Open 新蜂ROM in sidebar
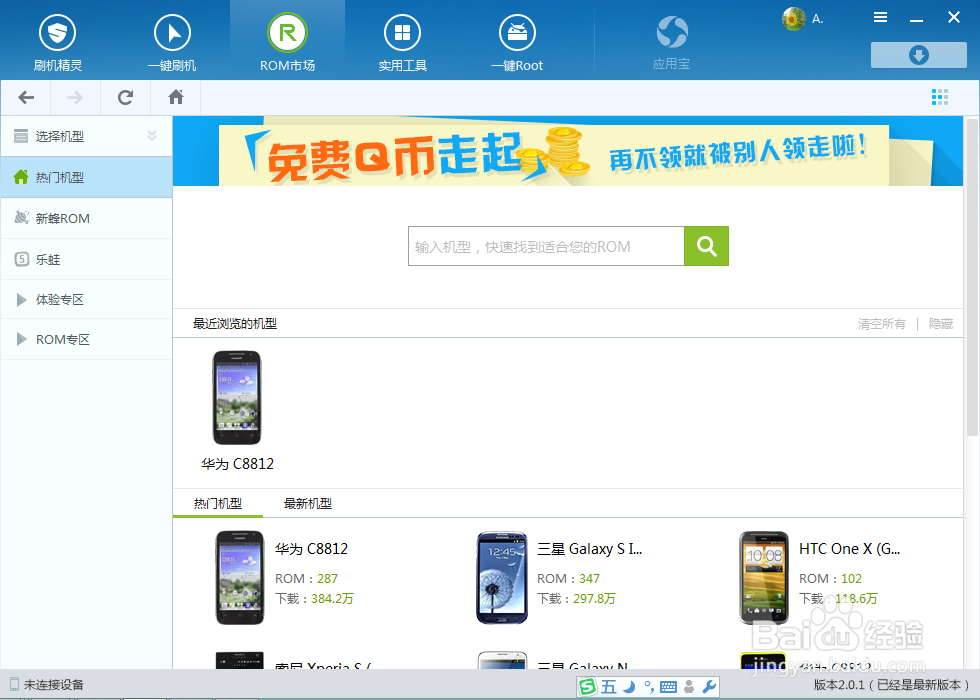 pyautogui.click(x=86, y=218)
